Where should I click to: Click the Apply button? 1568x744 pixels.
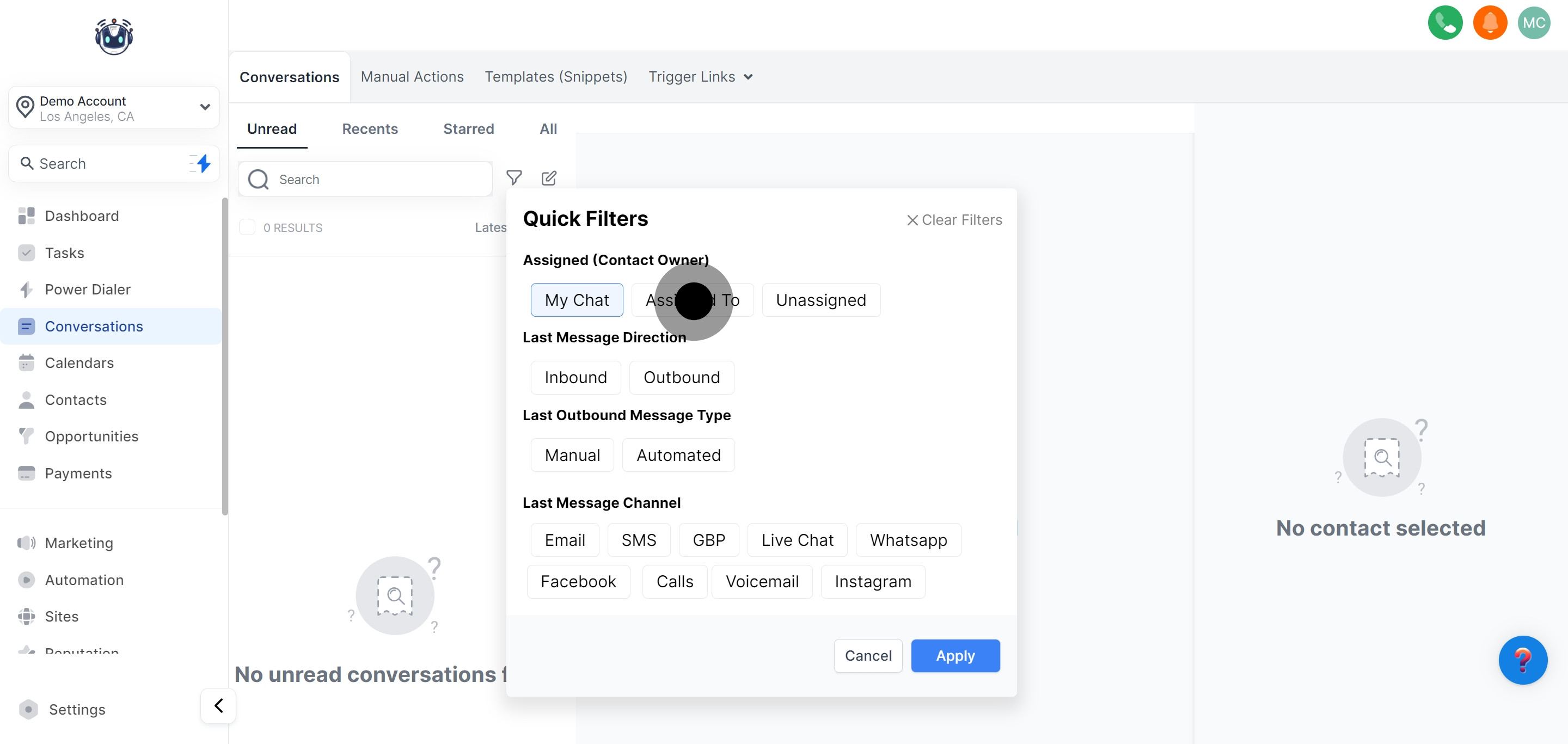click(955, 656)
